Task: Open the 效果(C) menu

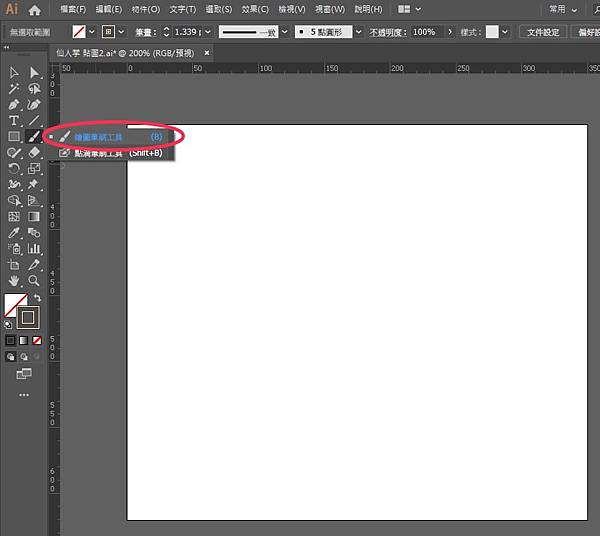Action: (255, 9)
